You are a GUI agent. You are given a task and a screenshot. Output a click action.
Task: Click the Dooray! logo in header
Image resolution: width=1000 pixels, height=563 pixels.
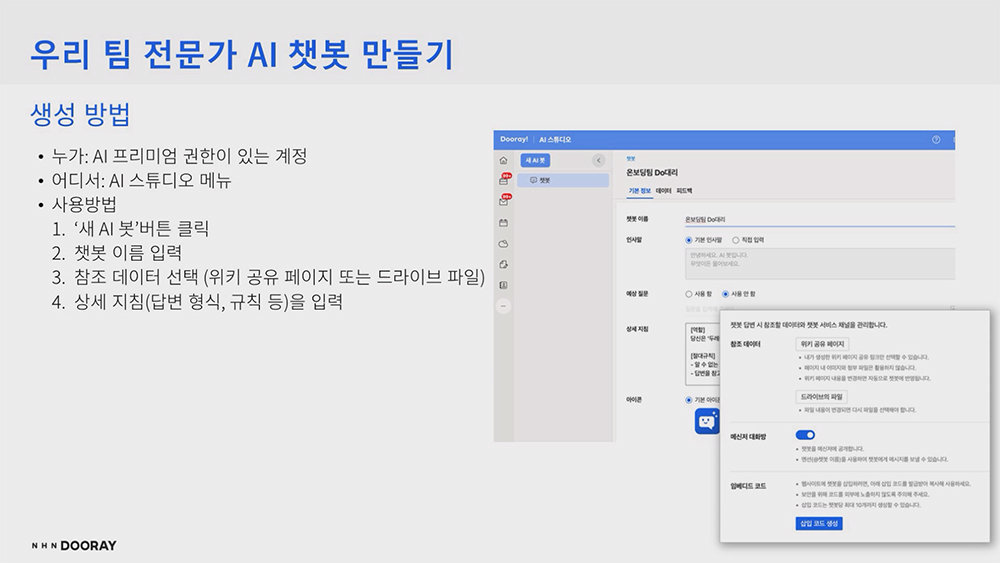[x=514, y=139]
